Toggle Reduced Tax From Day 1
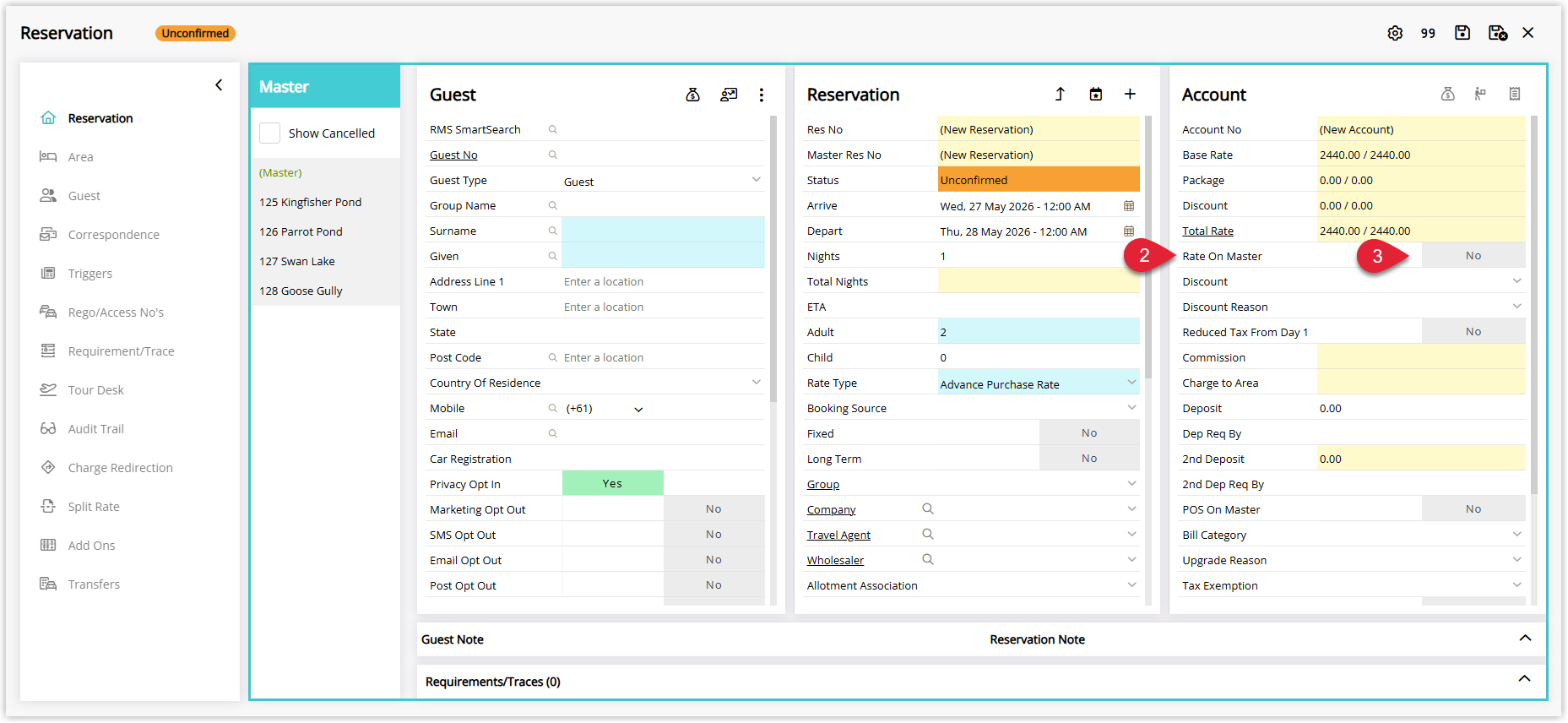 [x=1473, y=332]
